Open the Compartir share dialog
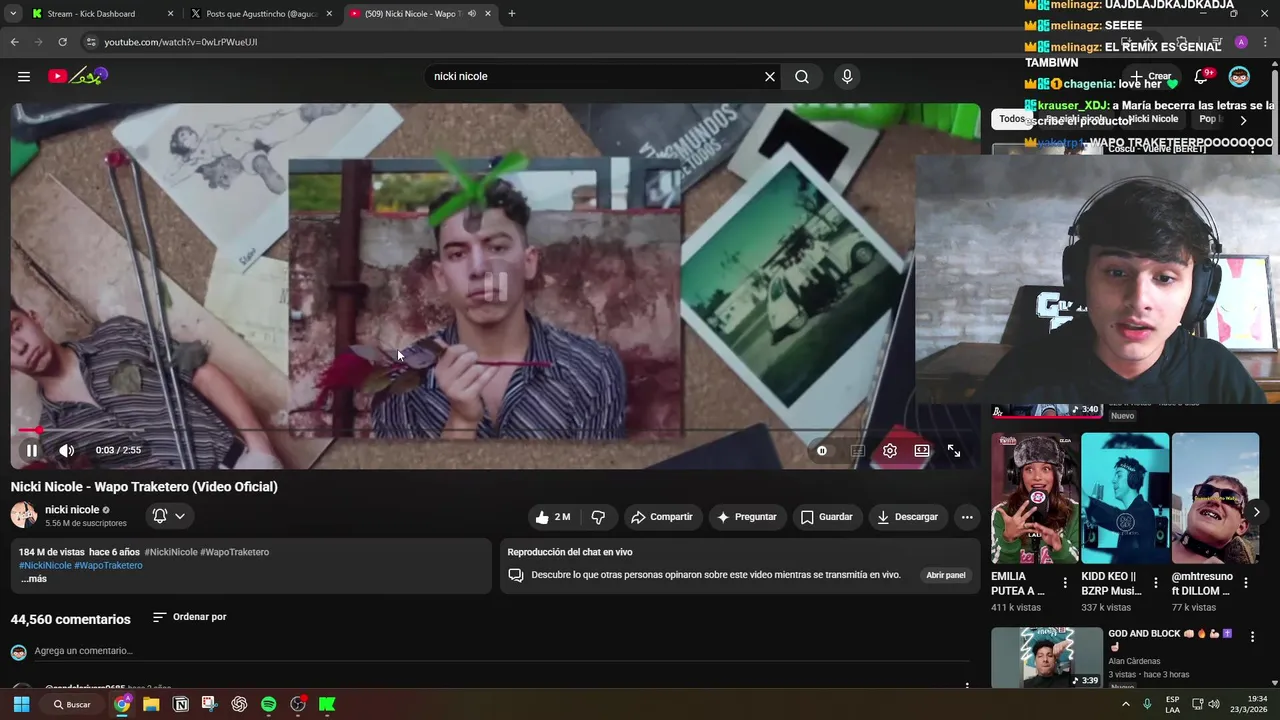 (x=661, y=517)
